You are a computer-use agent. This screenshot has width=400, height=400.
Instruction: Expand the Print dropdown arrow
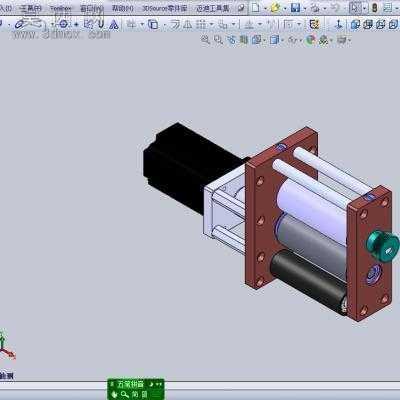[x=325, y=9]
